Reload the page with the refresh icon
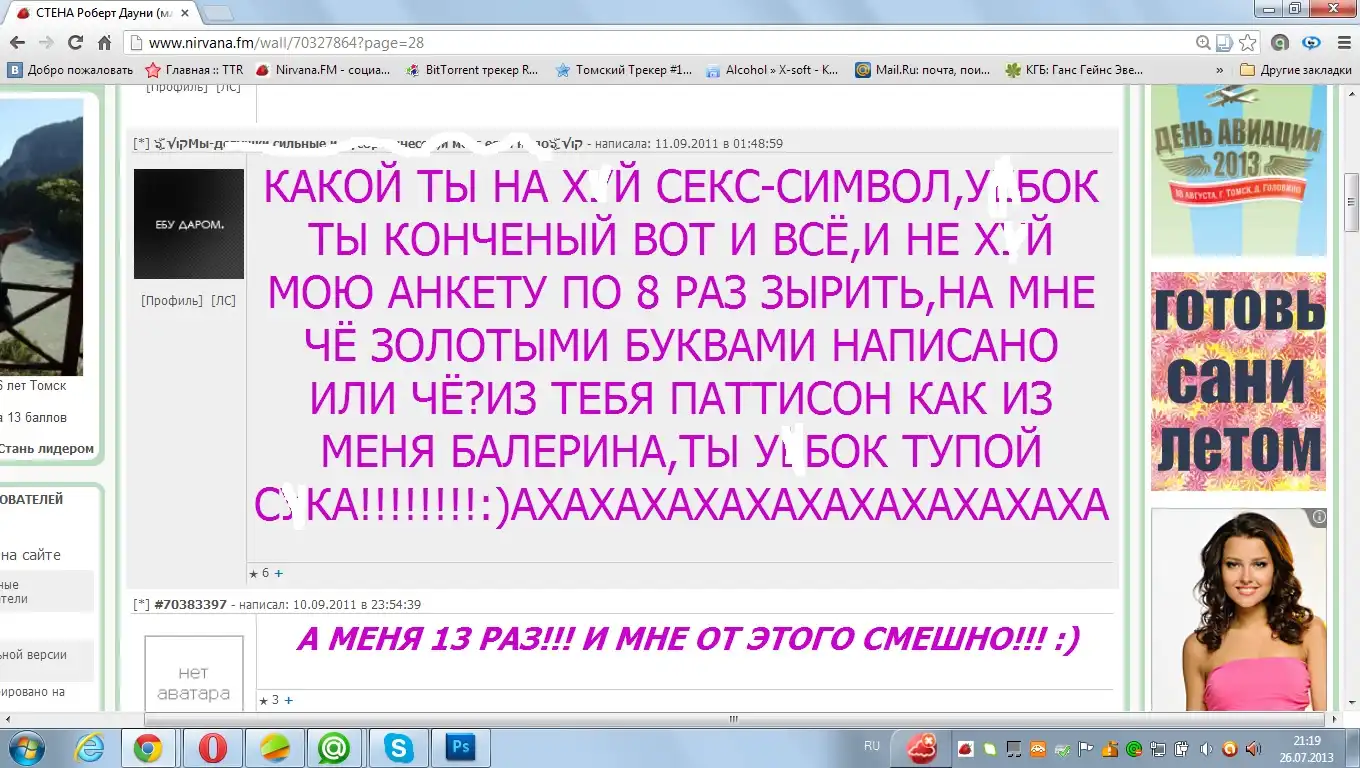The height and width of the screenshot is (768, 1360). pyautogui.click(x=75, y=43)
